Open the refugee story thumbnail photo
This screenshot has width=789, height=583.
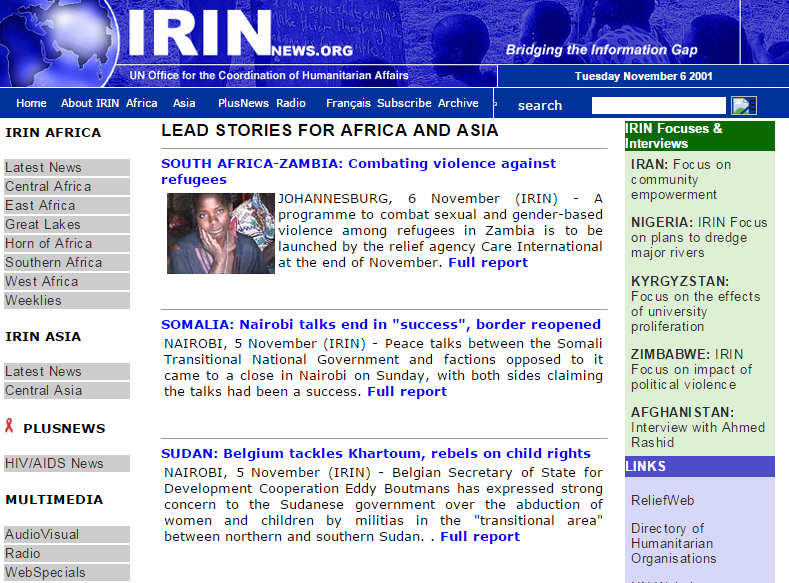coord(221,233)
